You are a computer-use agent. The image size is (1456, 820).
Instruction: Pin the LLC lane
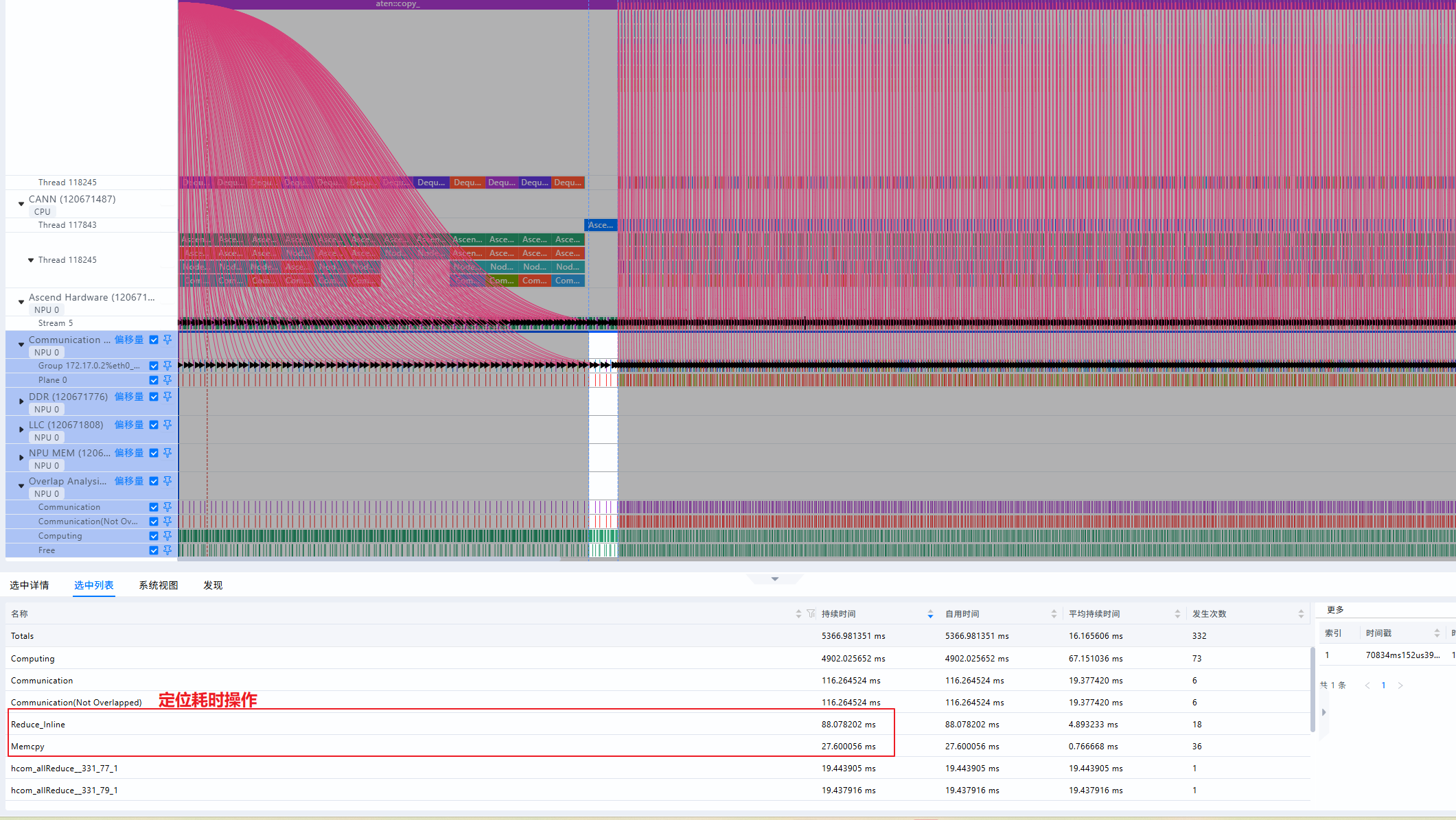coord(167,425)
